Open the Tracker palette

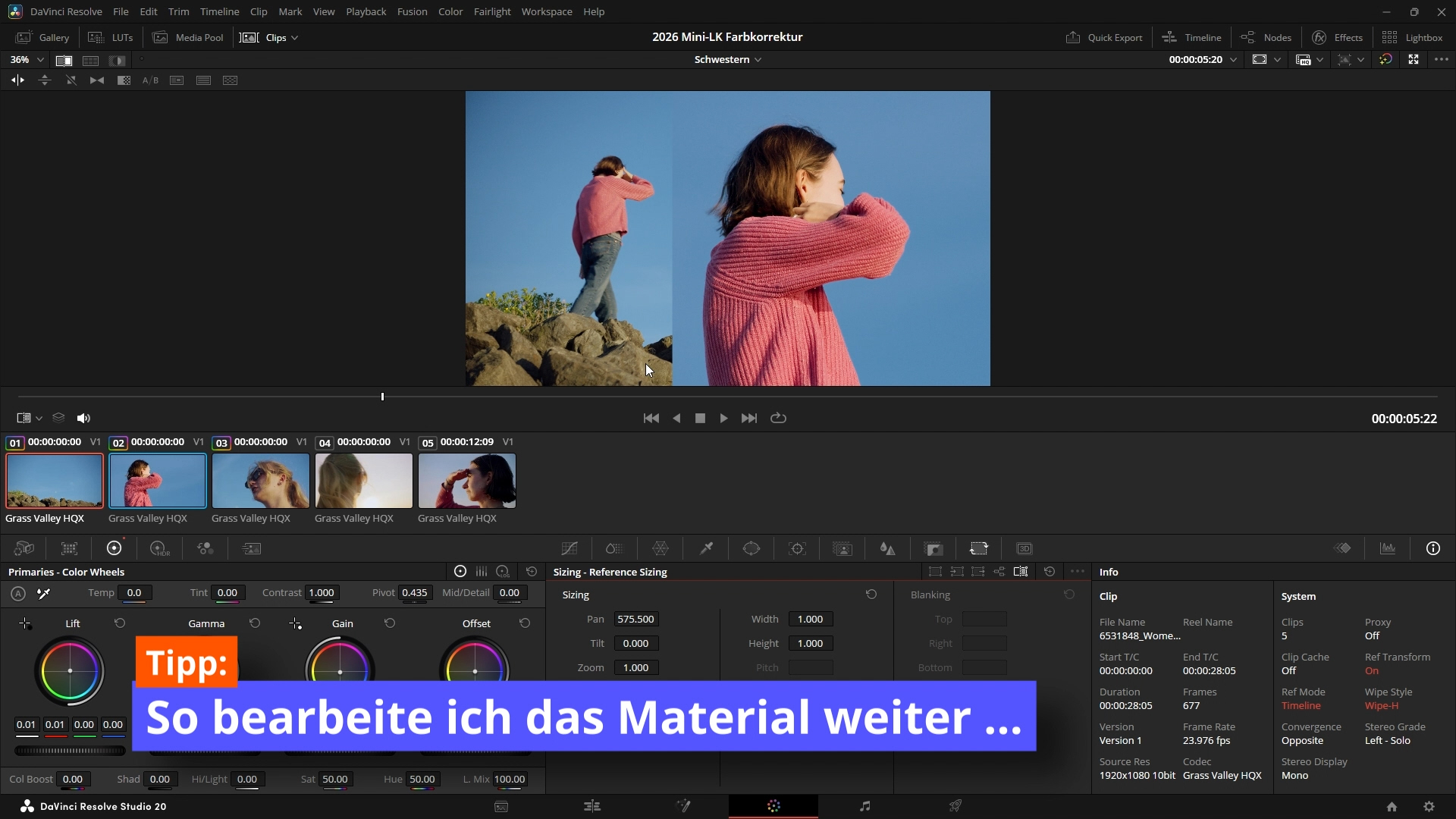tap(797, 548)
